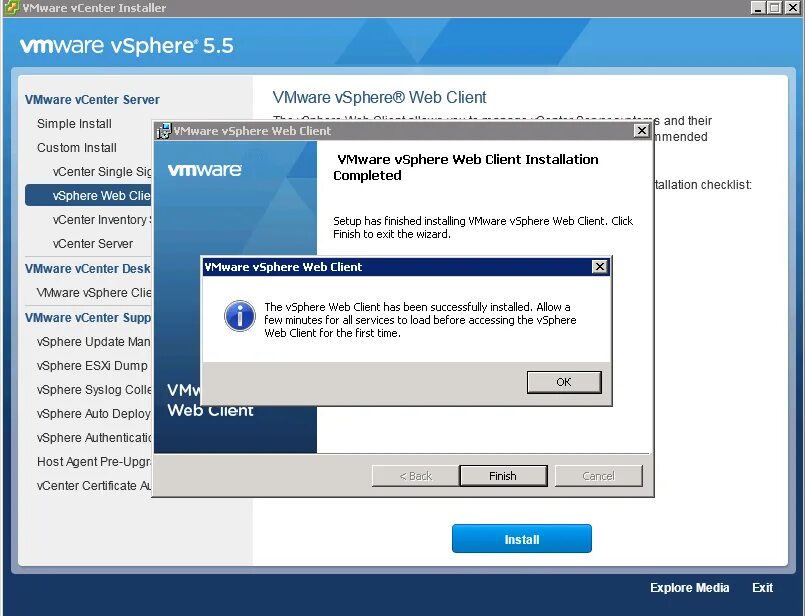Click OK in the success message dialog
The width and height of the screenshot is (805, 616).
(x=564, y=382)
